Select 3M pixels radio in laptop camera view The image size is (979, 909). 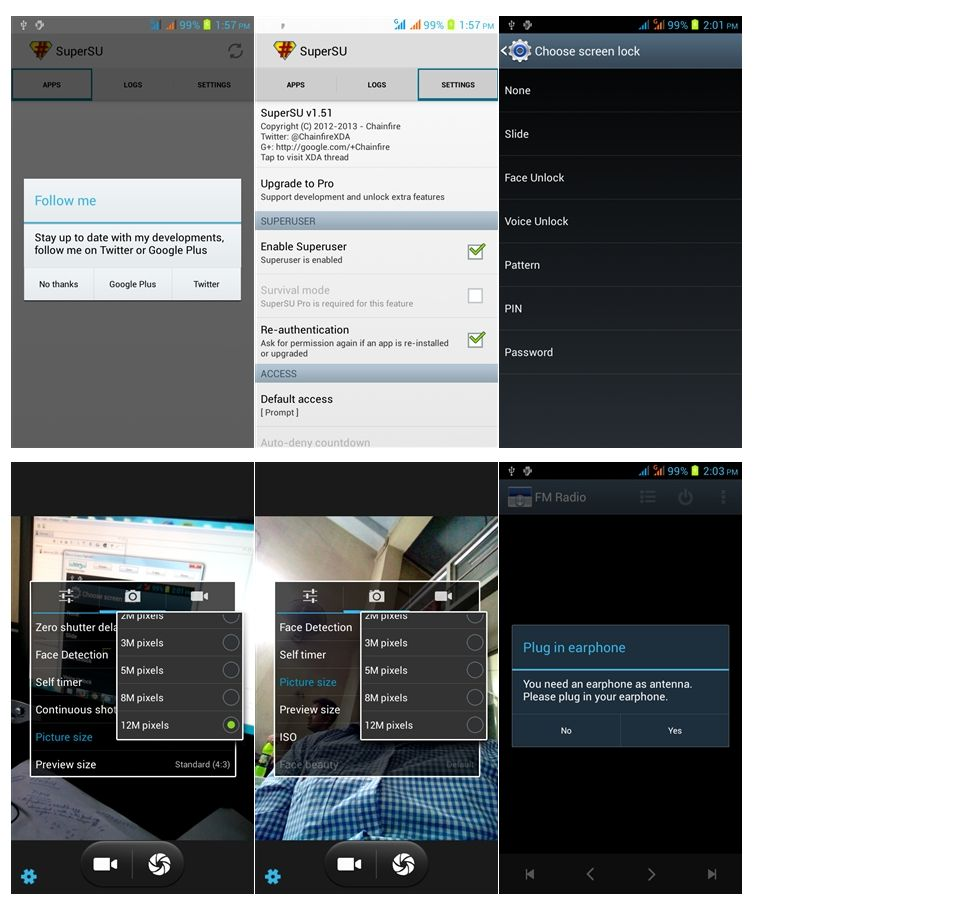click(231, 642)
